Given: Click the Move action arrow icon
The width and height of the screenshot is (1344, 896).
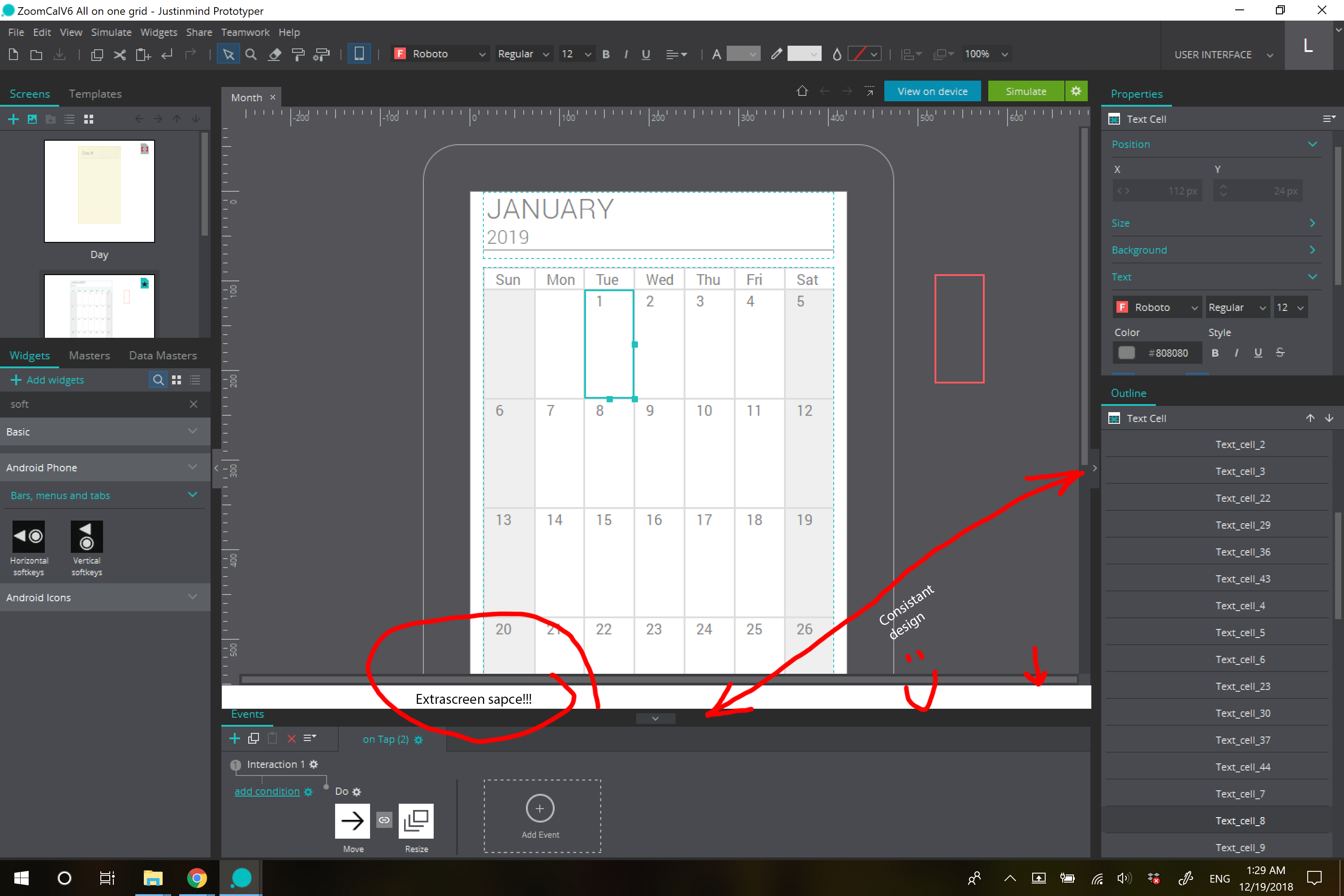Looking at the screenshot, I should (x=352, y=821).
